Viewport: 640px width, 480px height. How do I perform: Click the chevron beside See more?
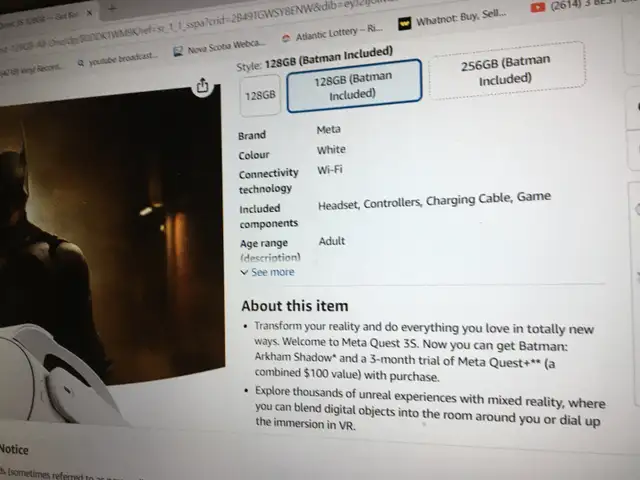point(244,272)
